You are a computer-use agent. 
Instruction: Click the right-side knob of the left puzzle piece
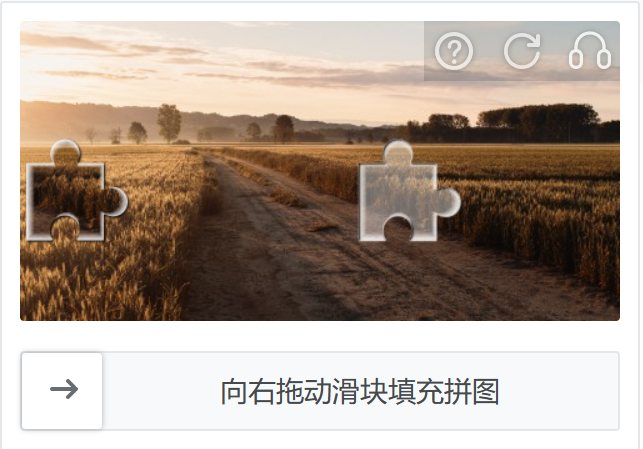coord(116,201)
